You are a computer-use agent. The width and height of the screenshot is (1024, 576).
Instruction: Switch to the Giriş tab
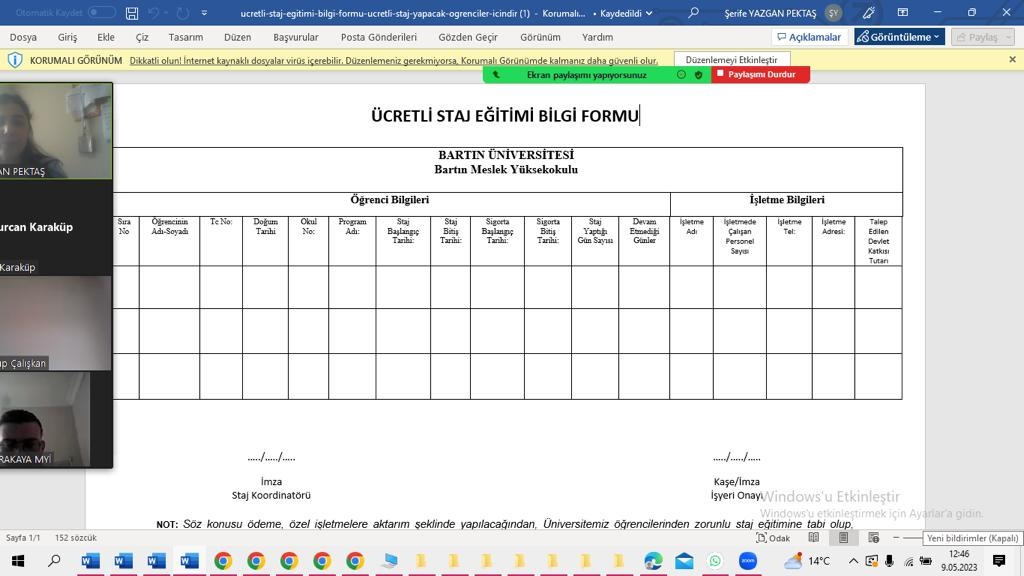(67, 37)
